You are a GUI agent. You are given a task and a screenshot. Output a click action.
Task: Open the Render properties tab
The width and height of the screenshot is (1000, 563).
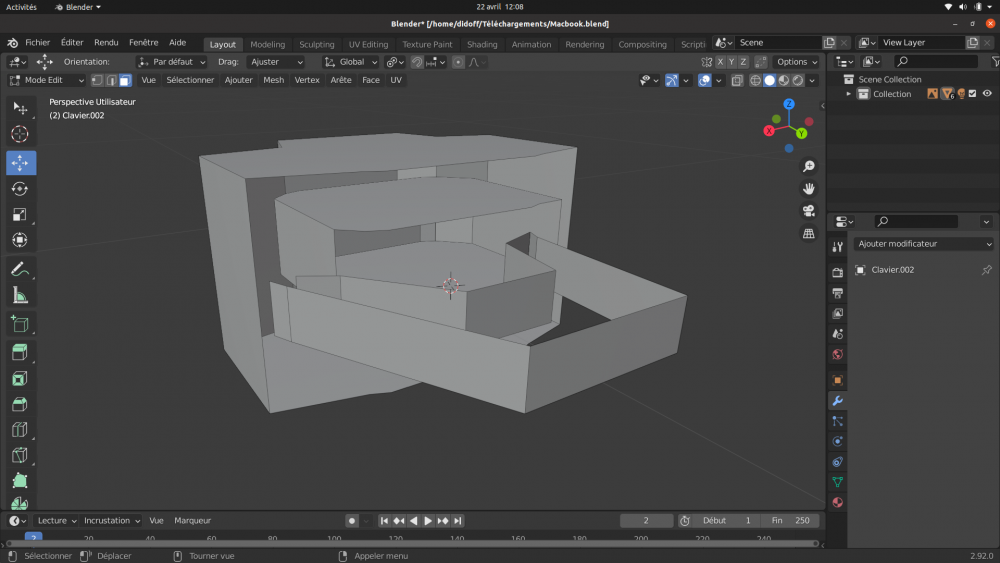pyautogui.click(x=837, y=272)
